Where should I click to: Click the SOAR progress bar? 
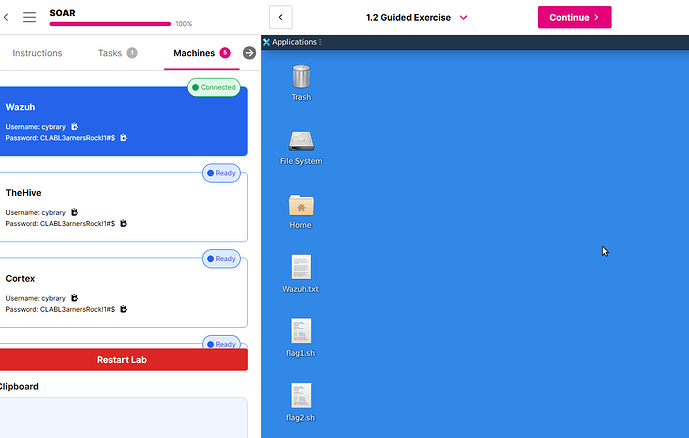pyautogui.click(x=110, y=24)
